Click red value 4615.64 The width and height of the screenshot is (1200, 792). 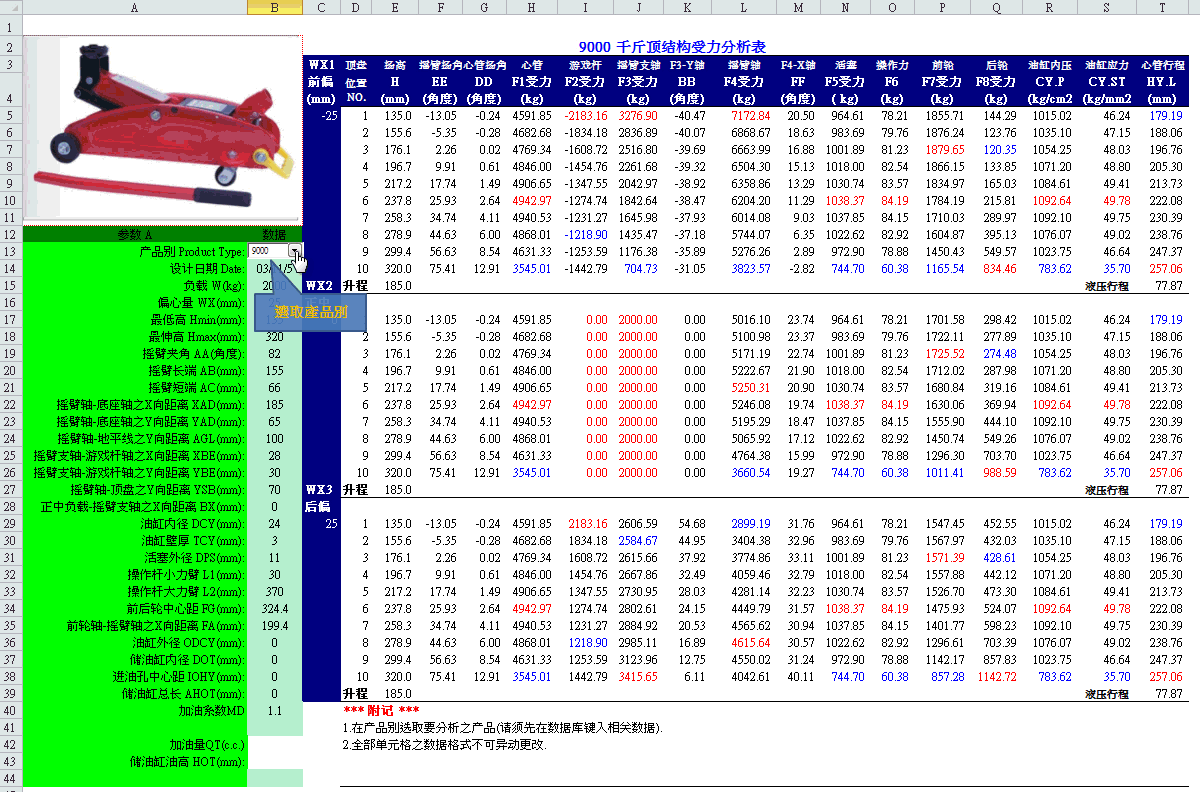click(x=751, y=642)
